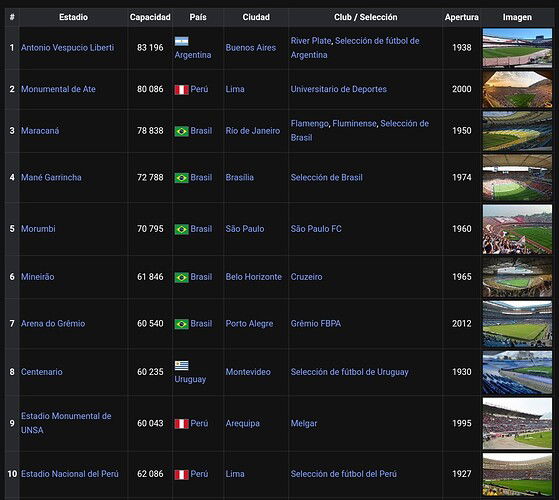Open the Grêmio FBPA club link

click(316, 324)
